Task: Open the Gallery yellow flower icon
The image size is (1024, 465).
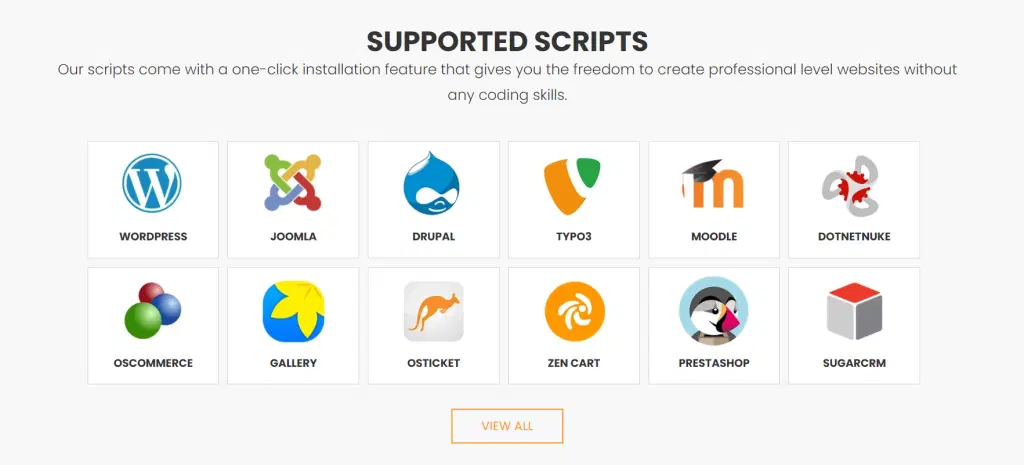Action: [293, 311]
